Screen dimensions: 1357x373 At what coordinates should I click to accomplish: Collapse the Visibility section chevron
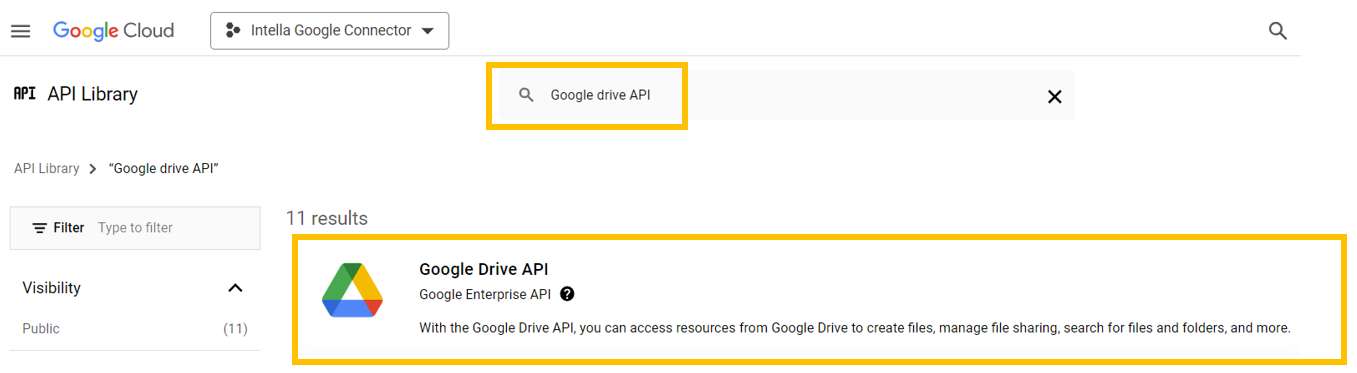click(x=235, y=288)
